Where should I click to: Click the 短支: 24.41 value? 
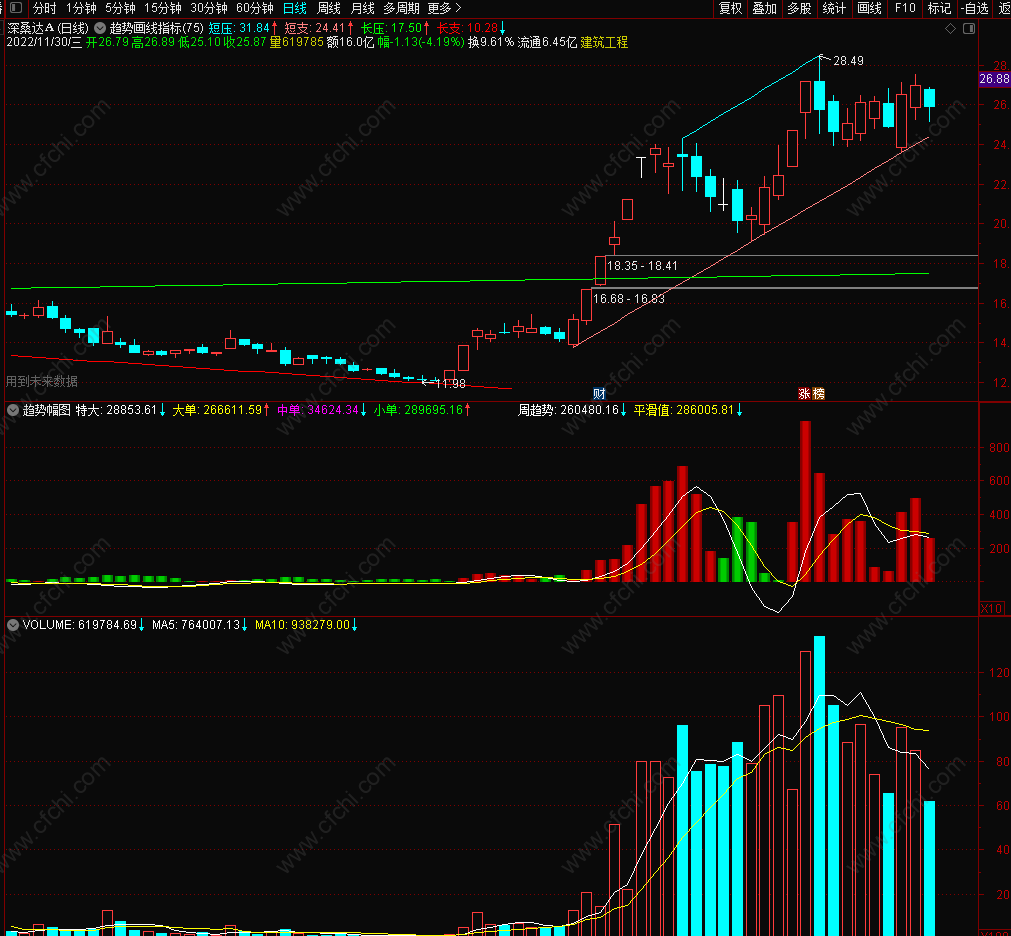point(319,28)
